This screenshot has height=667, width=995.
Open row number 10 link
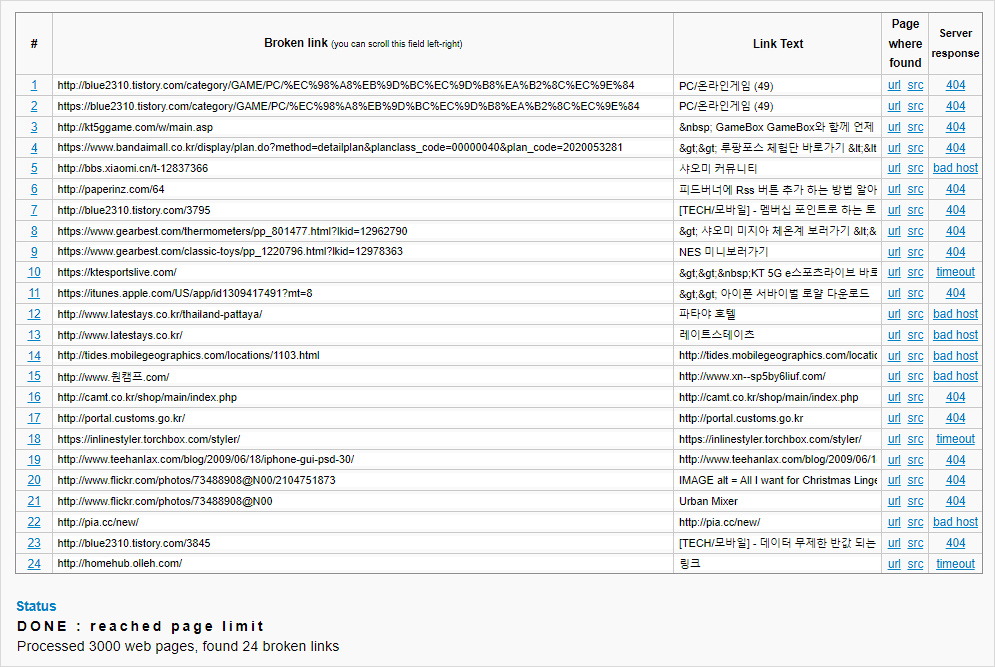[x=34, y=272]
